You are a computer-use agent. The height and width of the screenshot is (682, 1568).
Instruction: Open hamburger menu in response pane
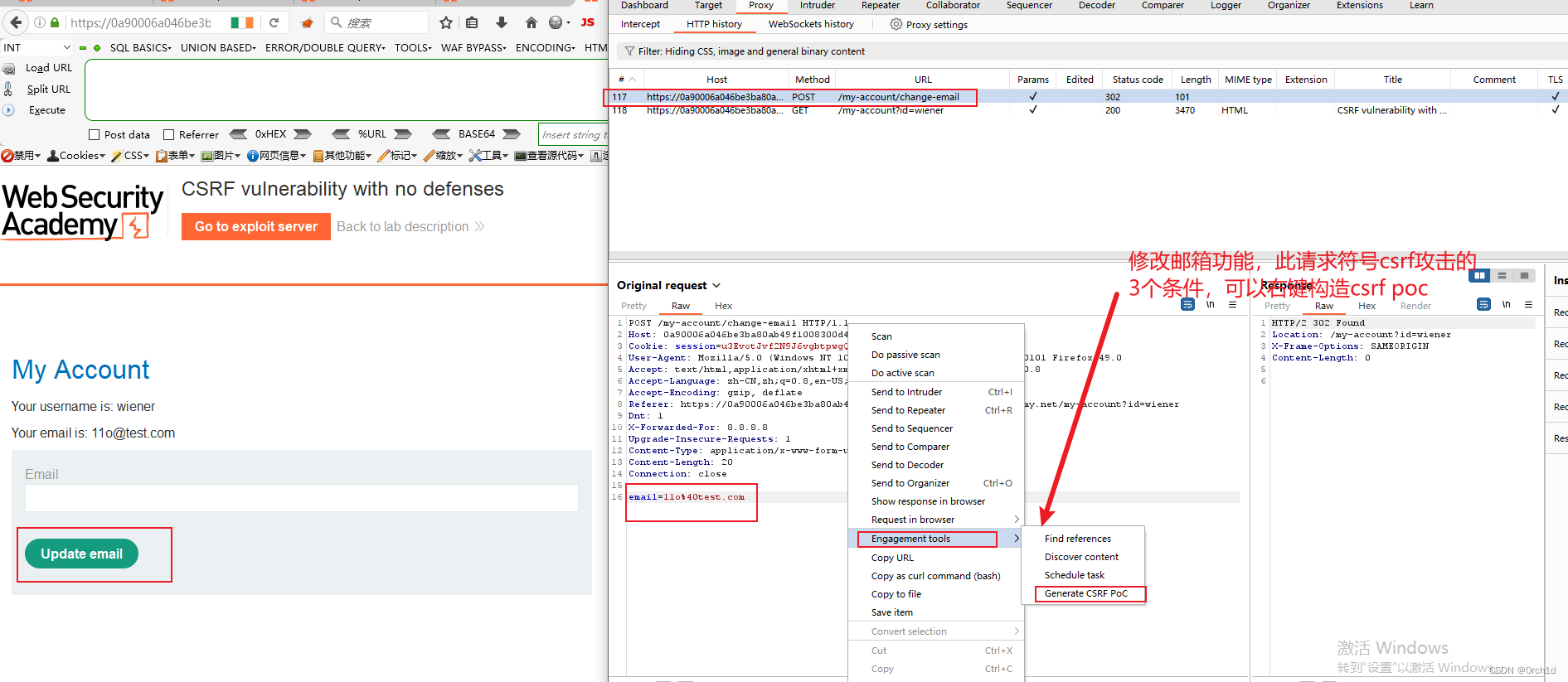point(1528,305)
